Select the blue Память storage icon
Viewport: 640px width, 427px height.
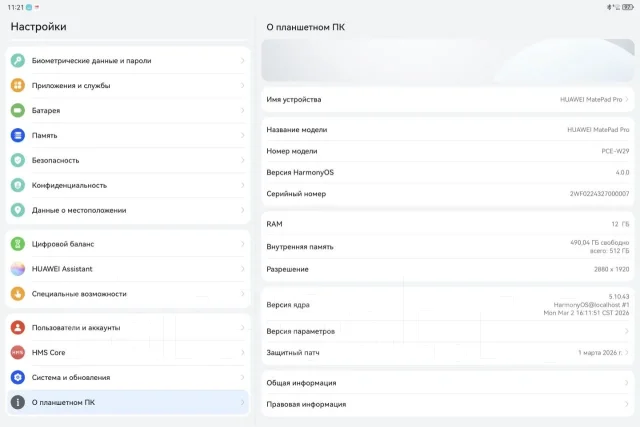click(x=18, y=135)
